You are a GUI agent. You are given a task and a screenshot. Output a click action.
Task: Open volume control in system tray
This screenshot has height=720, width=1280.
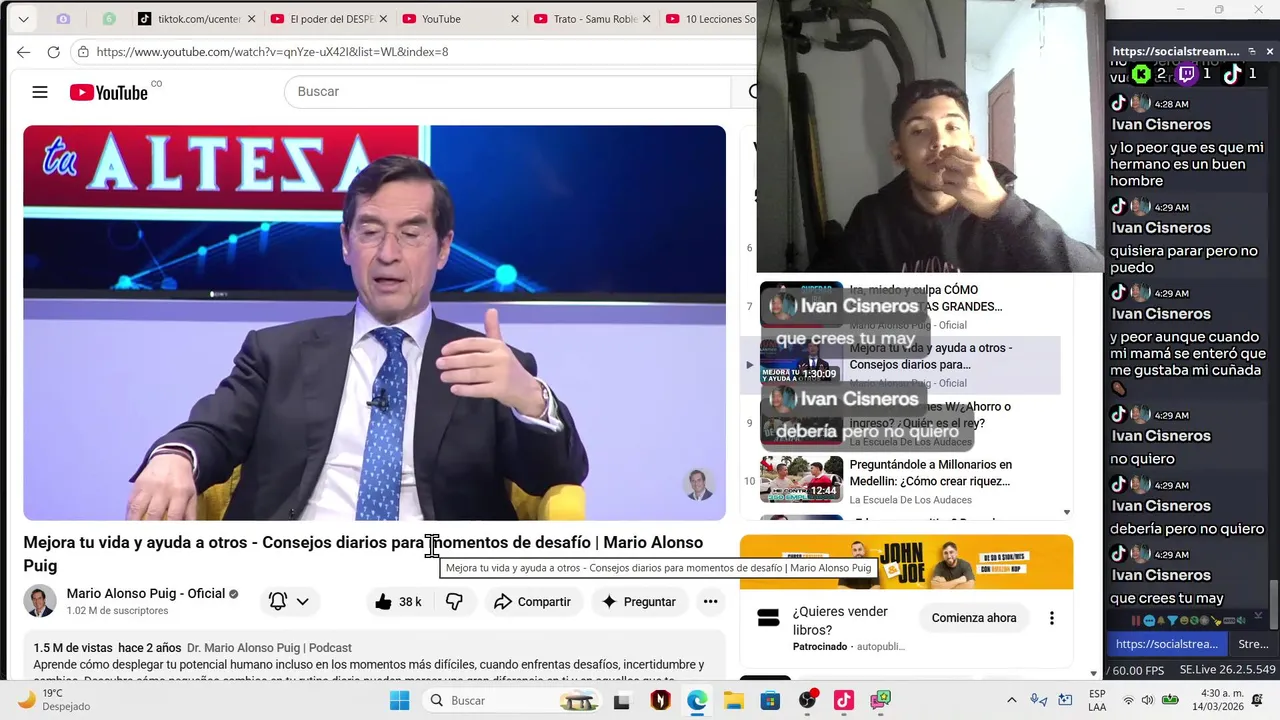(1147, 700)
